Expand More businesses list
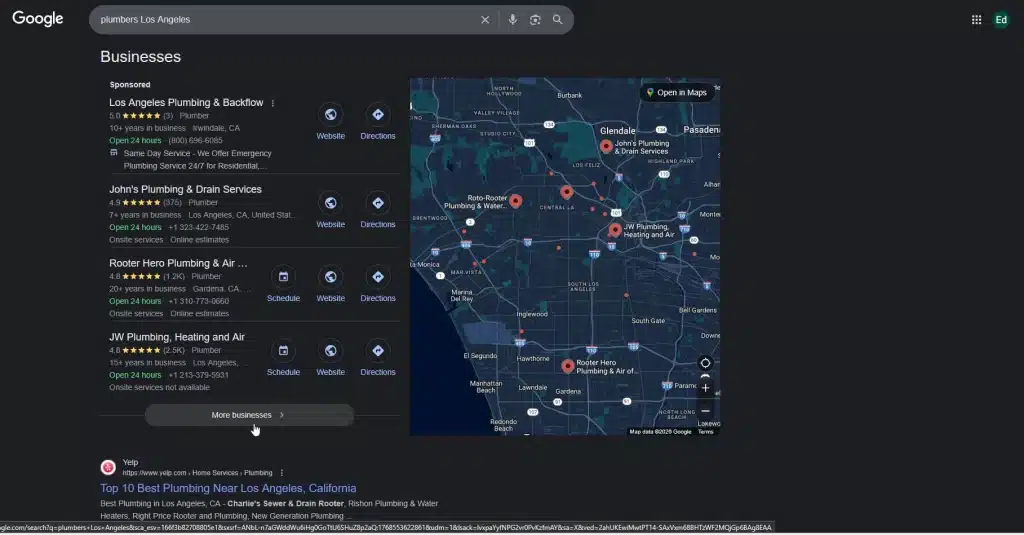This screenshot has width=1024, height=535. pos(249,415)
